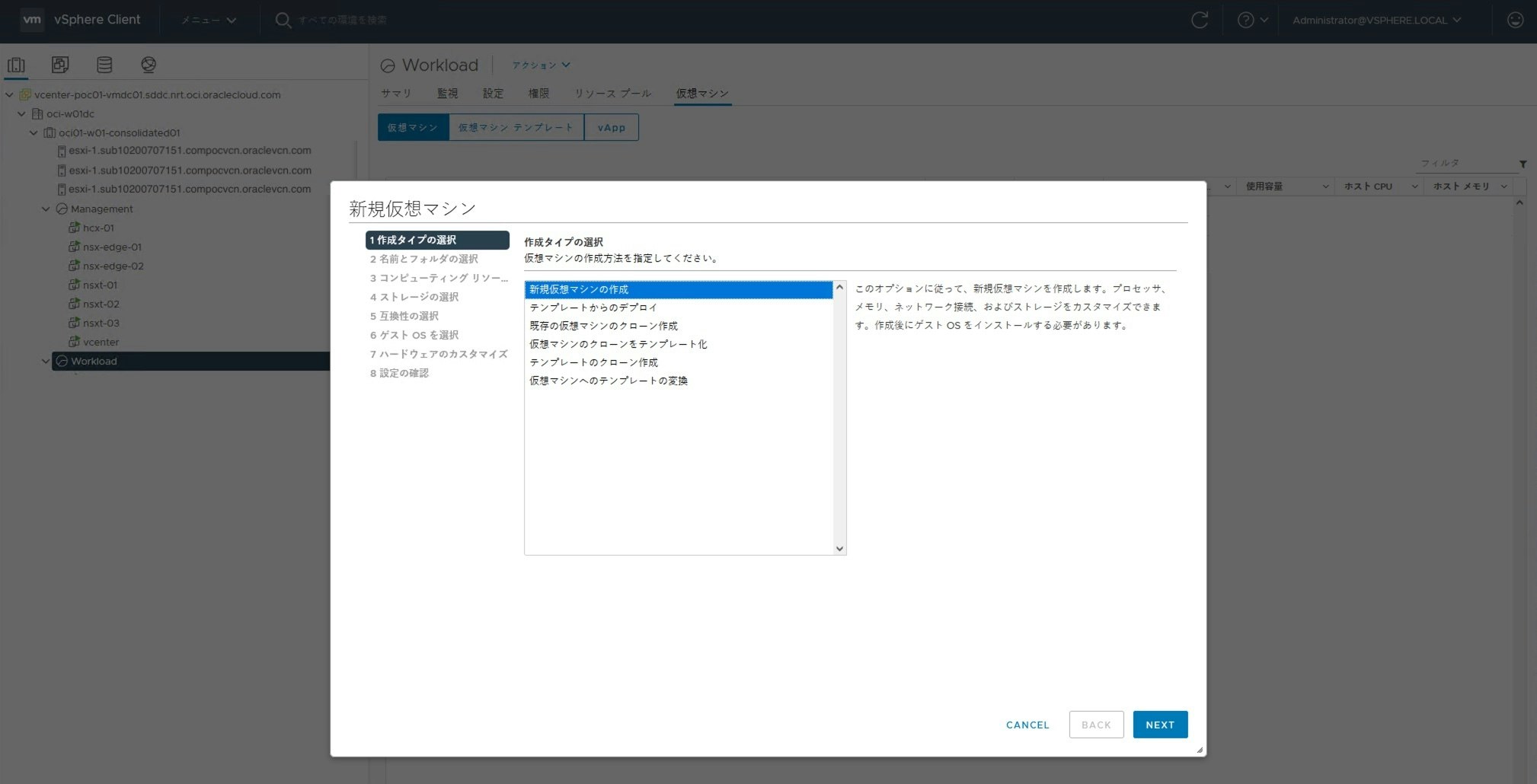Viewport: 1537px width, 784px height.
Task: Click the resource pool icon beside Management
Action: [62, 209]
